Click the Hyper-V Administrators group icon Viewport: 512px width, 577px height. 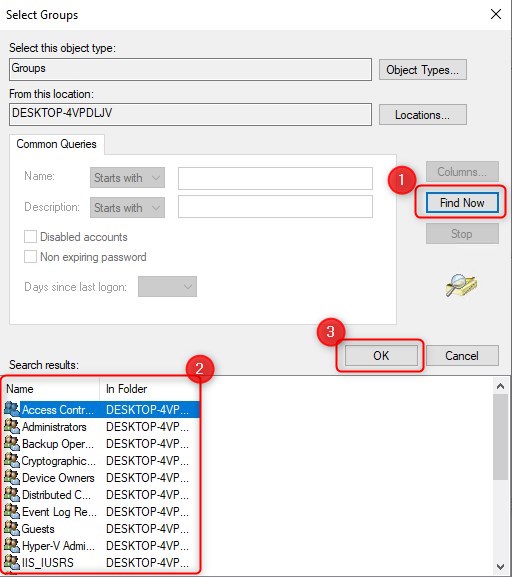tap(12, 545)
